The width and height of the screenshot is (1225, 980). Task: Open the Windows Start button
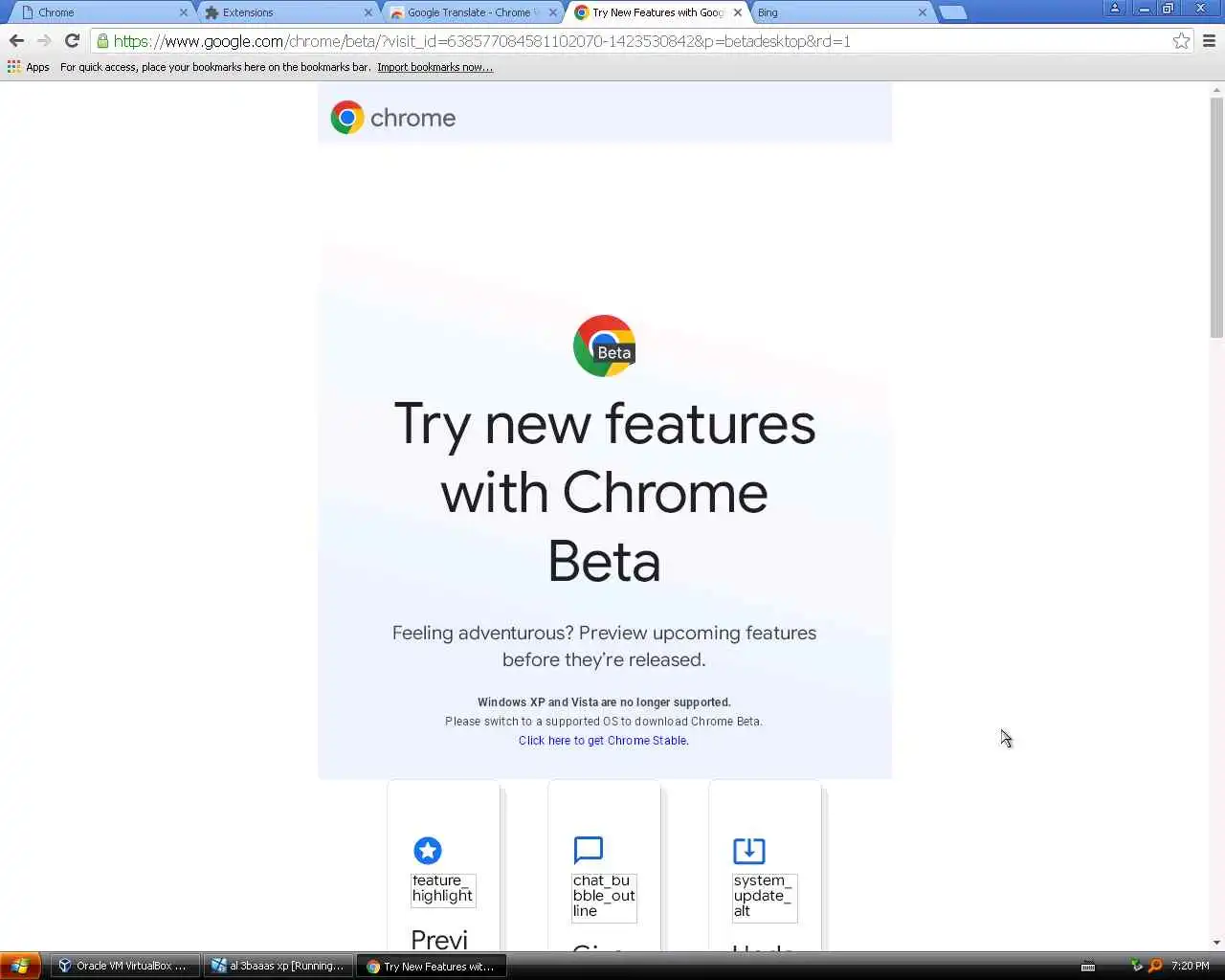[20, 966]
